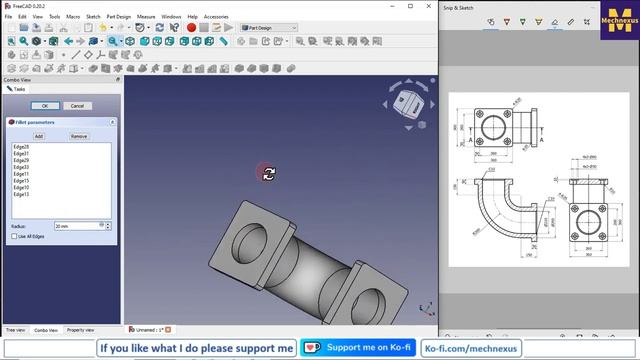
Task: Open zoom options dropdown arrow
Action: tap(121, 41)
